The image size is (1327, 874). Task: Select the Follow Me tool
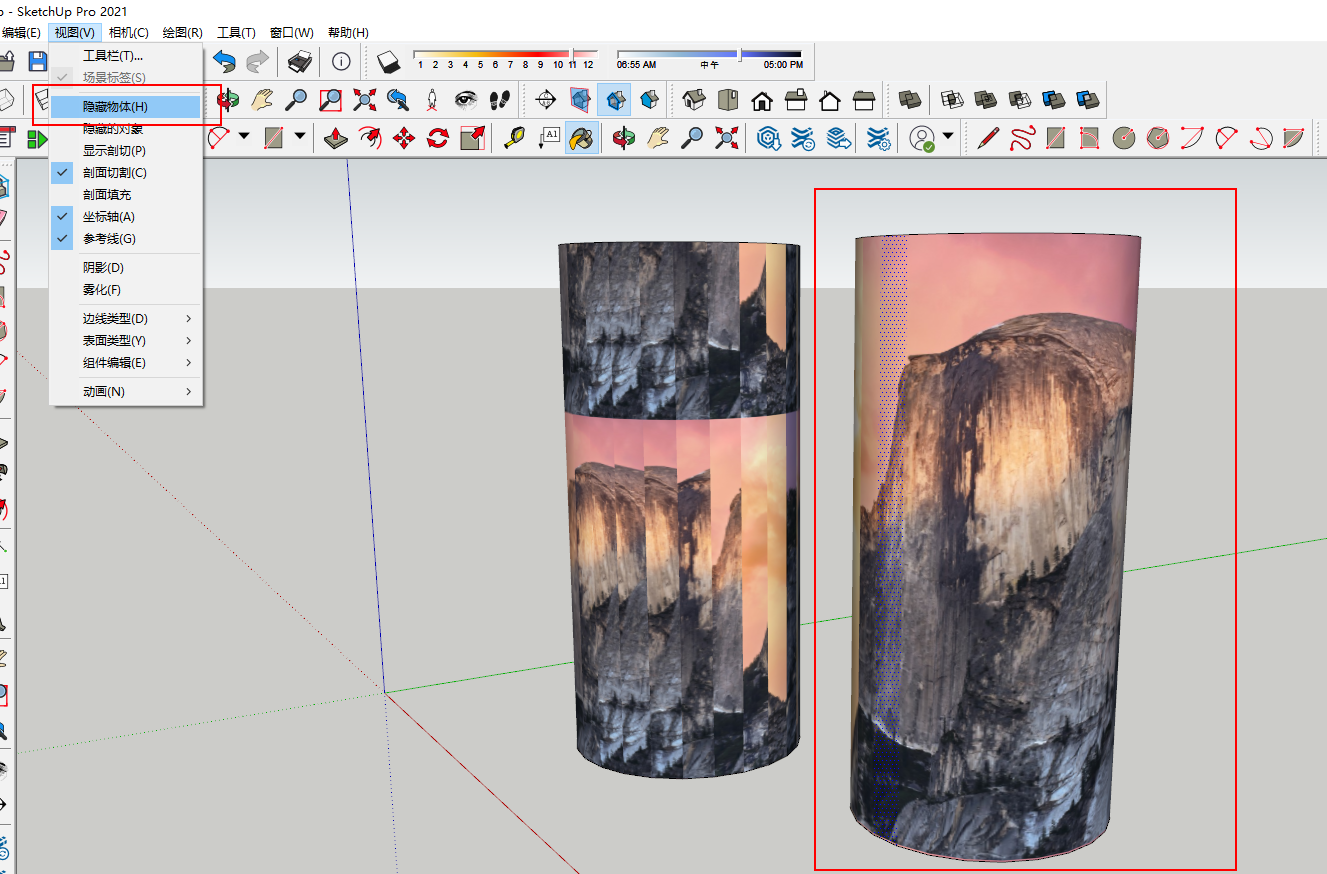pyautogui.click(x=371, y=137)
